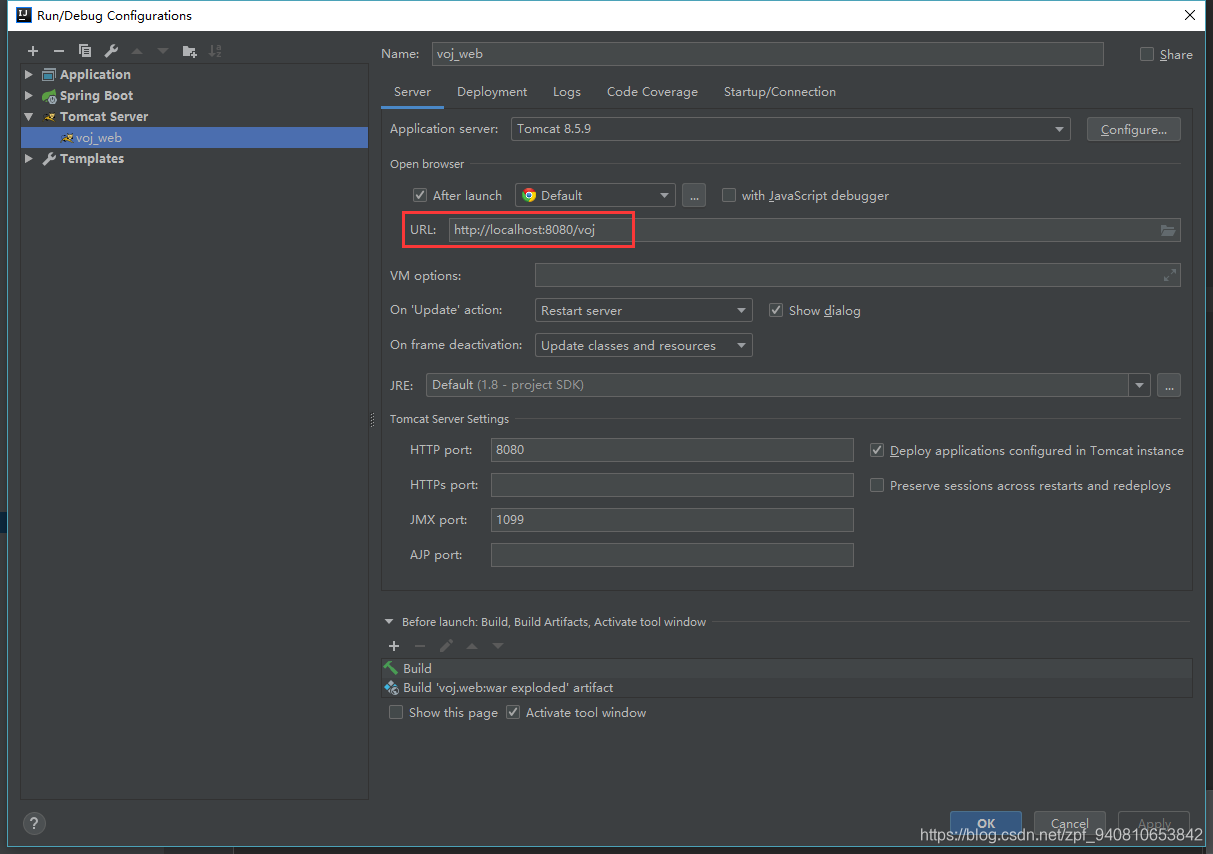Expand the Spring Boot tree node
Viewport: 1213px width, 854px height.
click(29, 95)
